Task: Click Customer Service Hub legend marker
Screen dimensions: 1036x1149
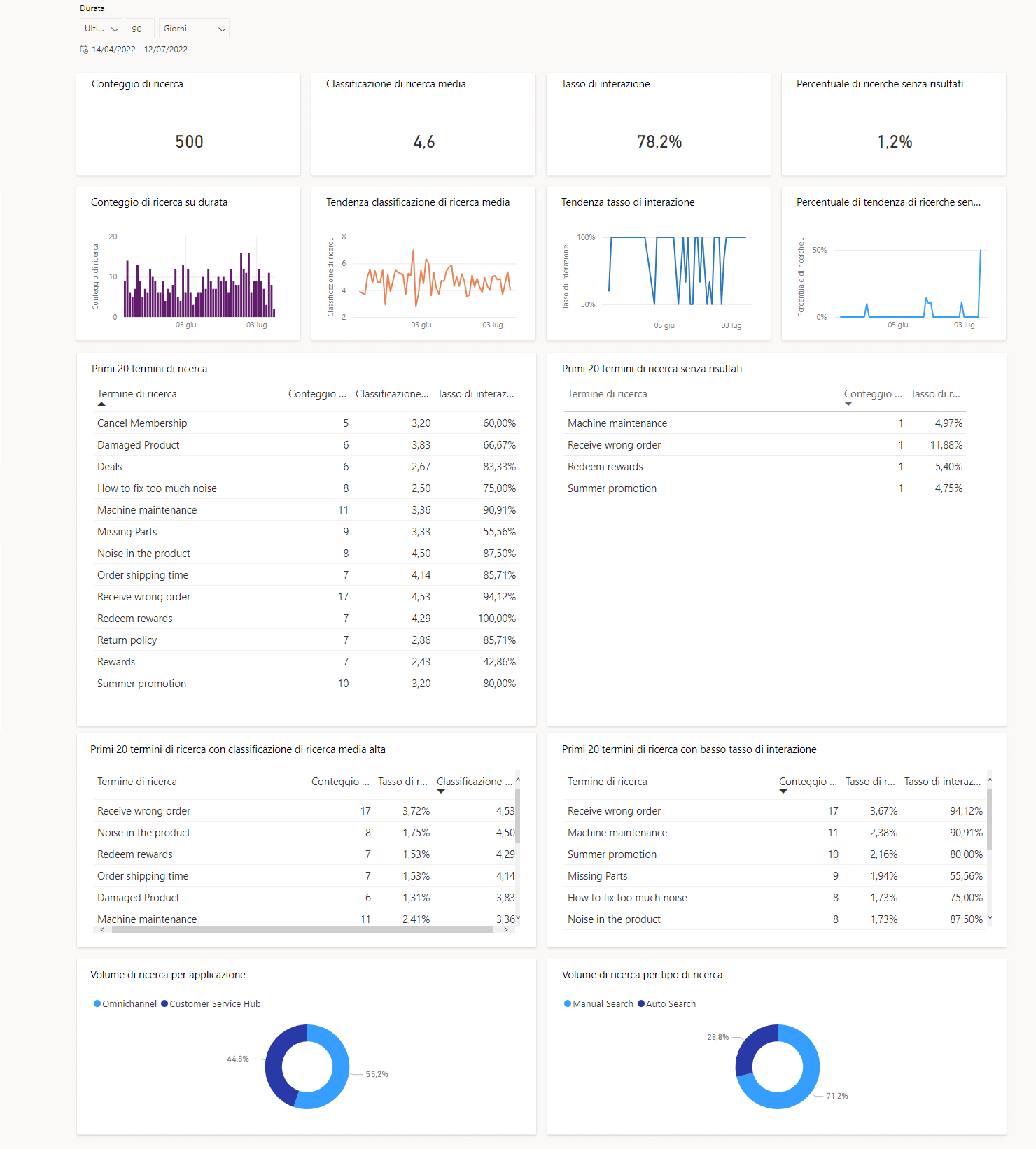Action: (x=164, y=1003)
